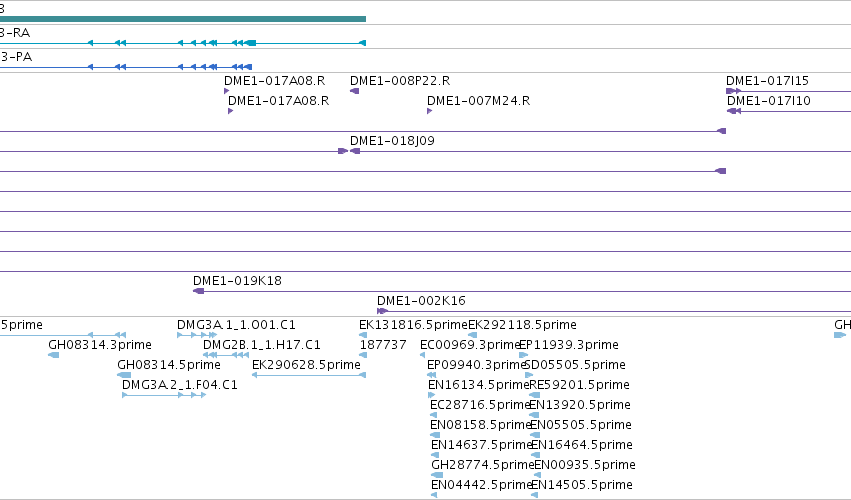Select the -RA transcript exon block
The image size is (851, 500).
(x=250, y=43)
